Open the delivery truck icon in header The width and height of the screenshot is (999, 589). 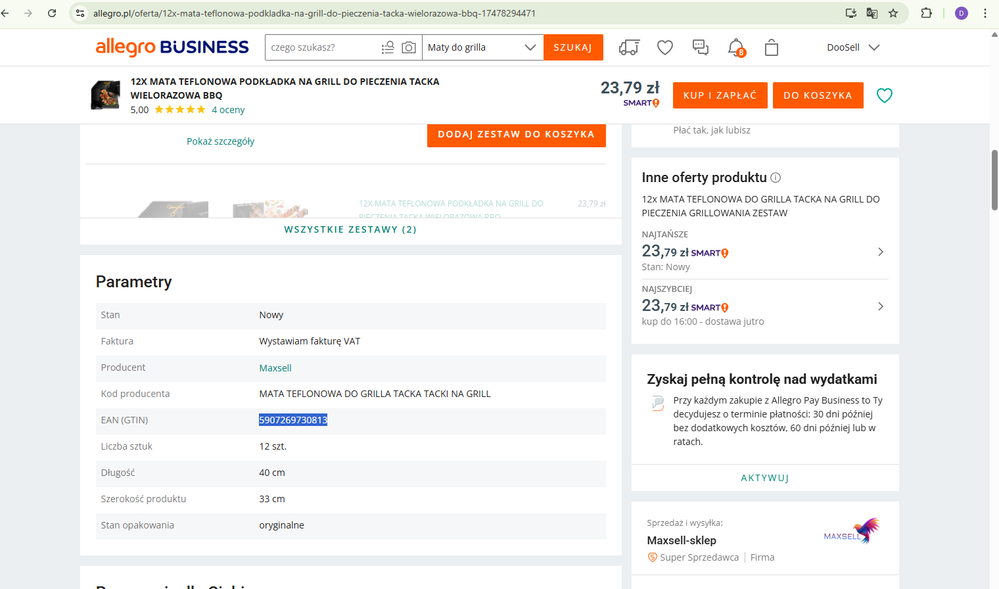point(629,47)
